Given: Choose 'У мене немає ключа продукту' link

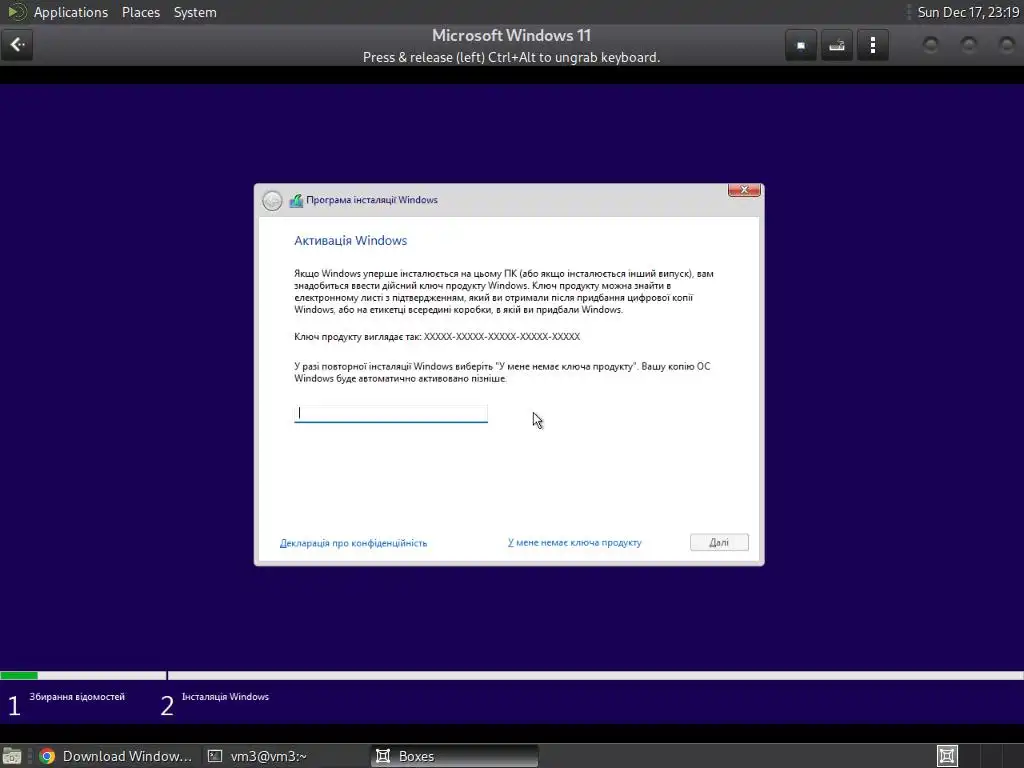Looking at the screenshot, I should [575, 543].
